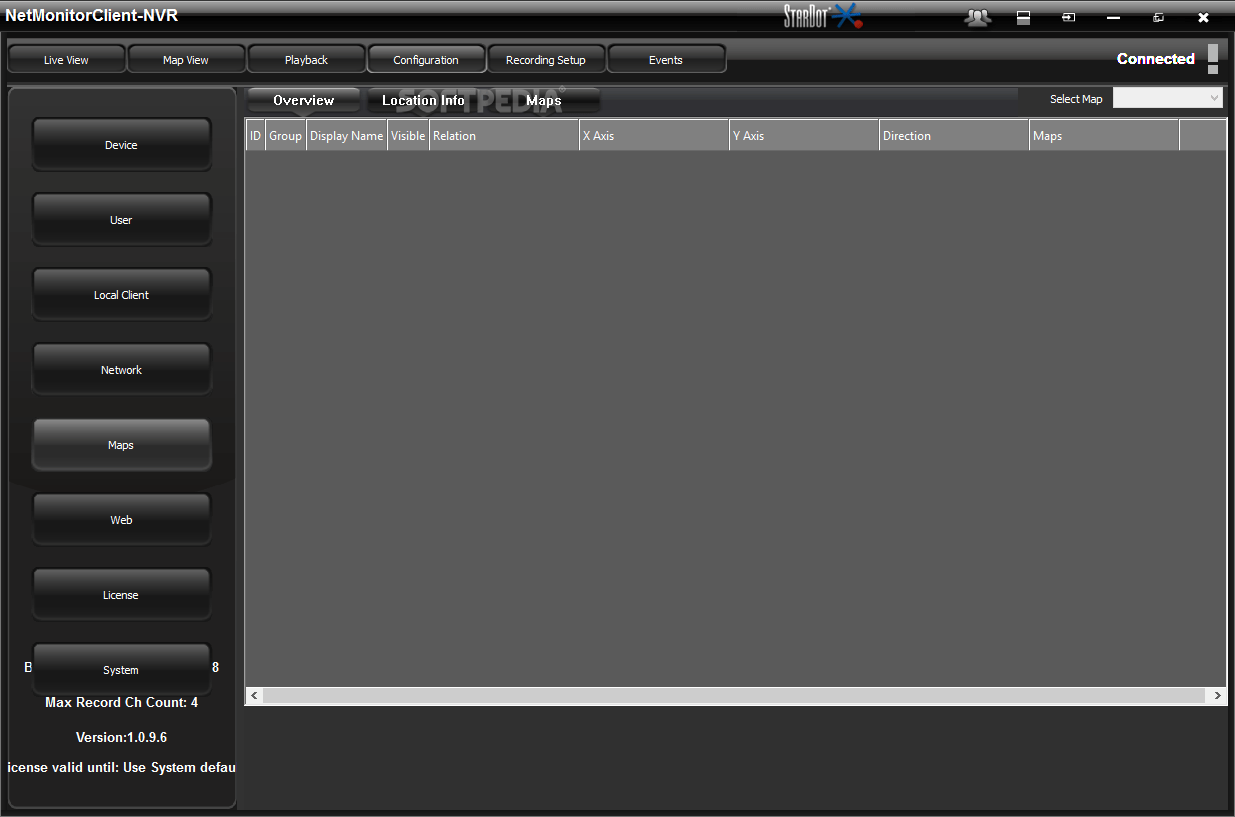
Task: Close the NetMonitorClient window
Action: pos(1203,17)
